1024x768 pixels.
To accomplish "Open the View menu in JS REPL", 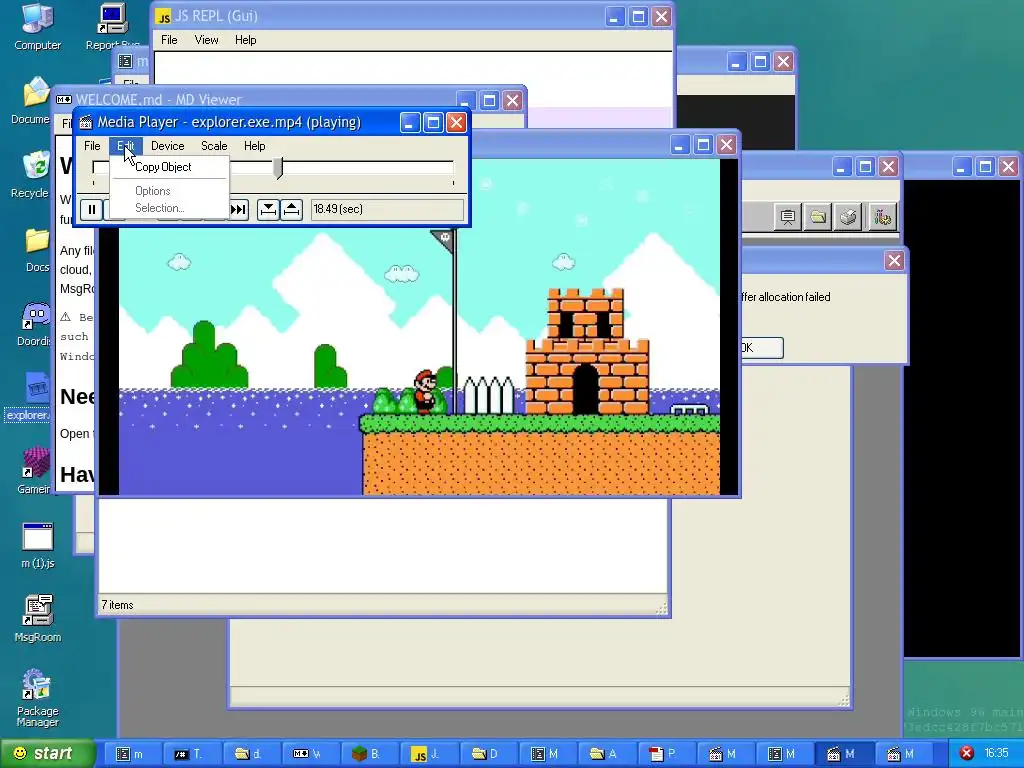I will 206,40.
